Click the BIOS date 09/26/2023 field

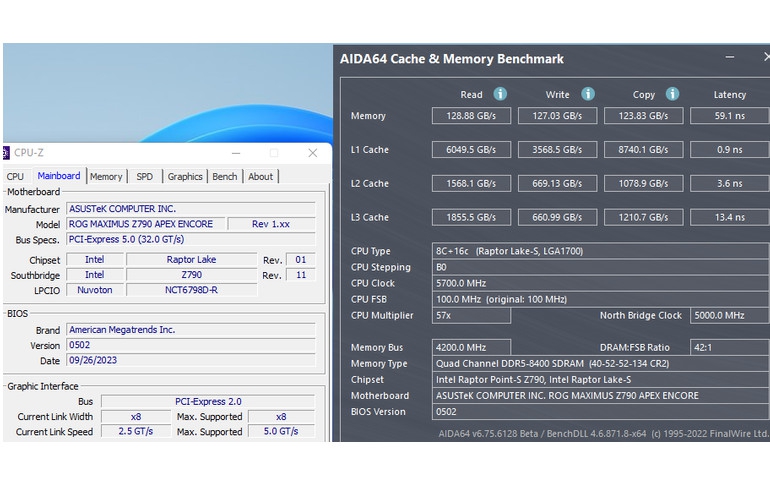191,360
